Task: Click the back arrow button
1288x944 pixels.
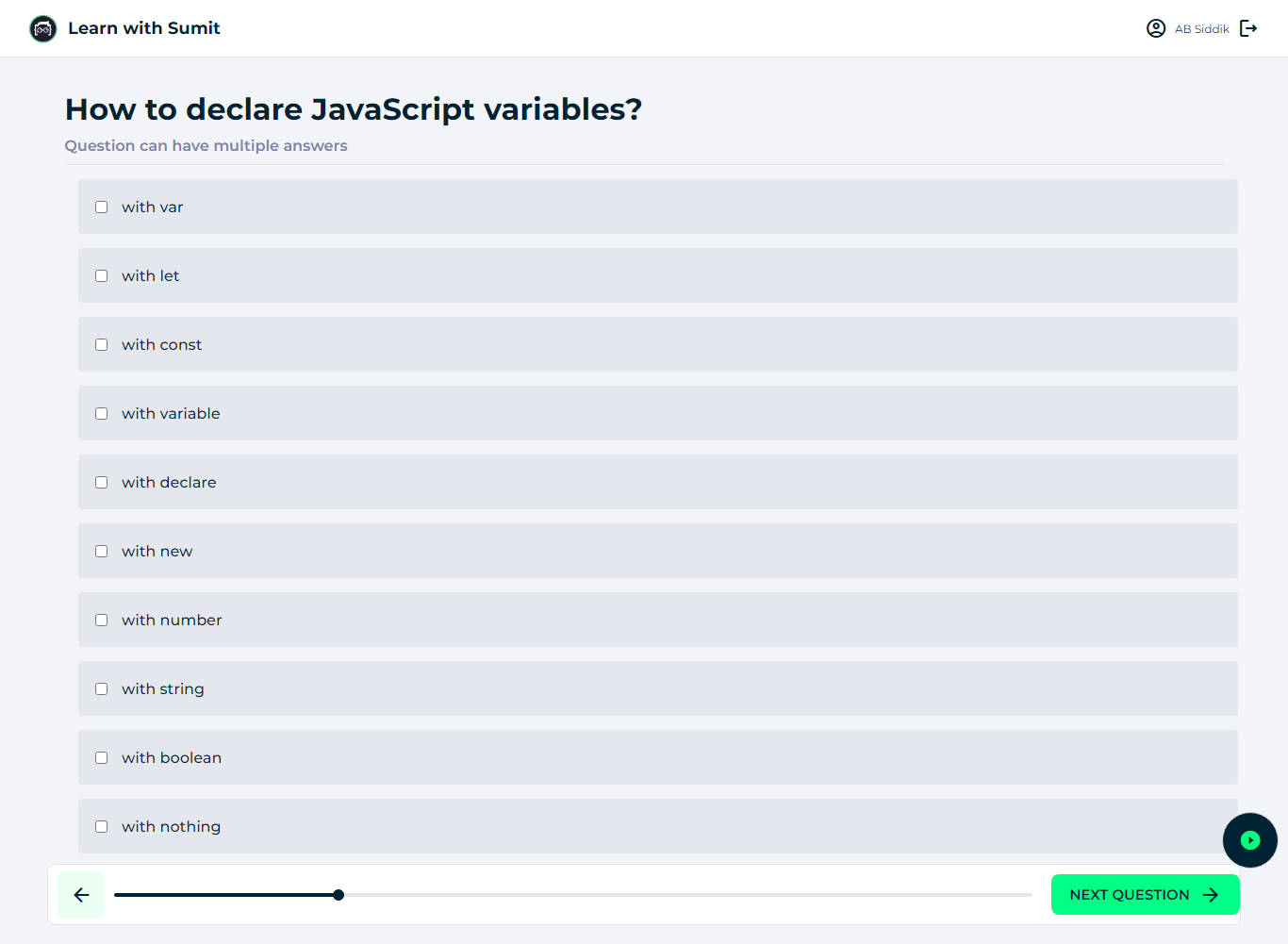Action: click(81, 894)
